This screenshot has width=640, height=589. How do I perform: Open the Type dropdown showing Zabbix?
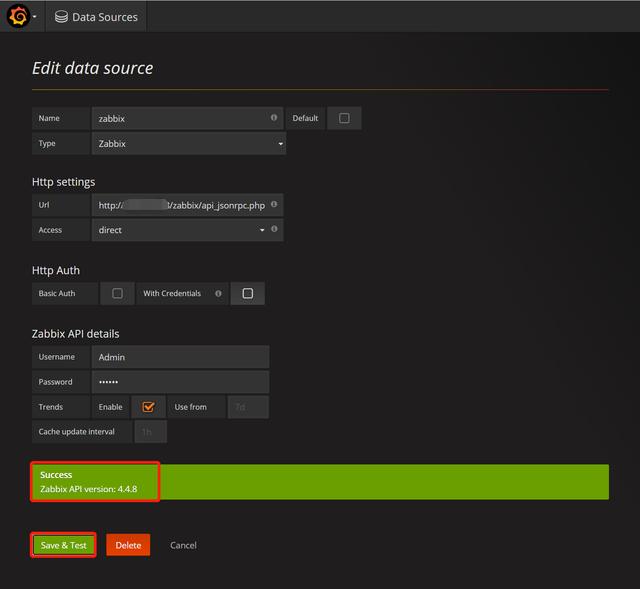click(189, 143)
